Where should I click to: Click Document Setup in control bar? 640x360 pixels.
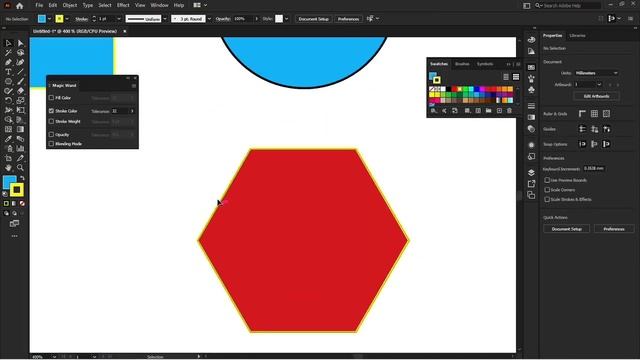313,19
